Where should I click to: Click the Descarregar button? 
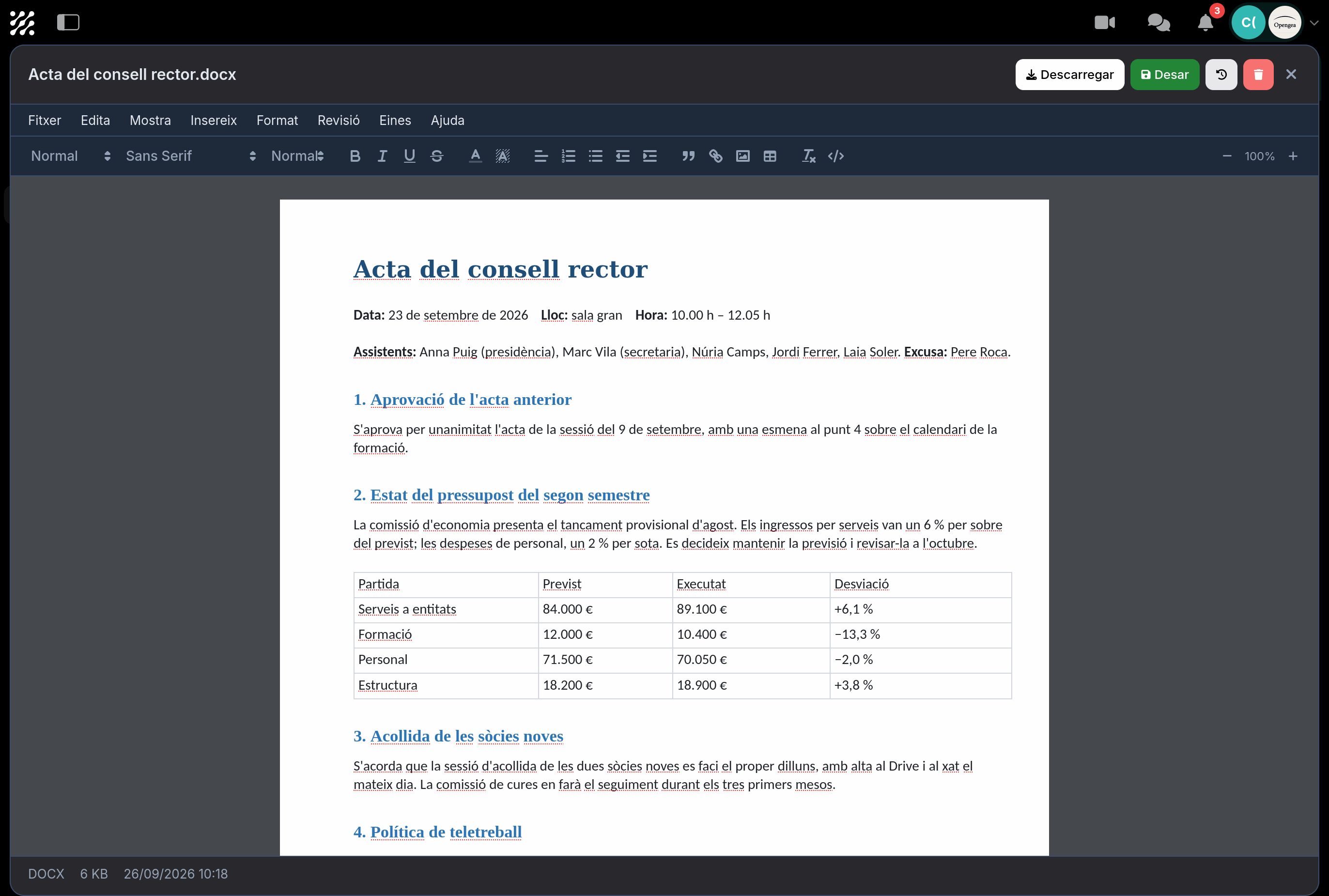point(1069,74)
